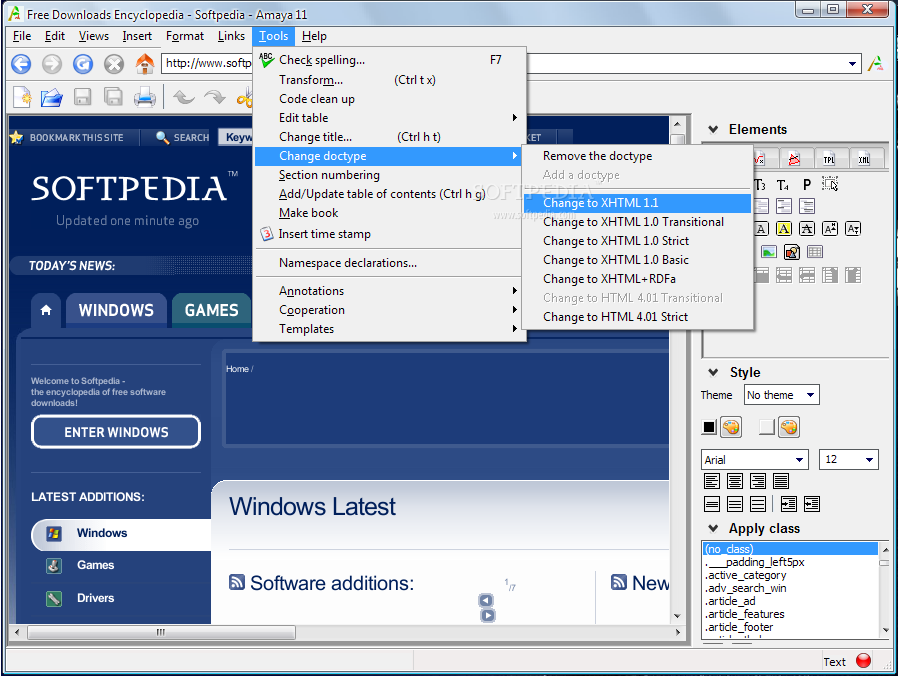Save the document with floppy icon
Image resolution: width=898 pixels, height=676 pixels.
pos(82,97)
